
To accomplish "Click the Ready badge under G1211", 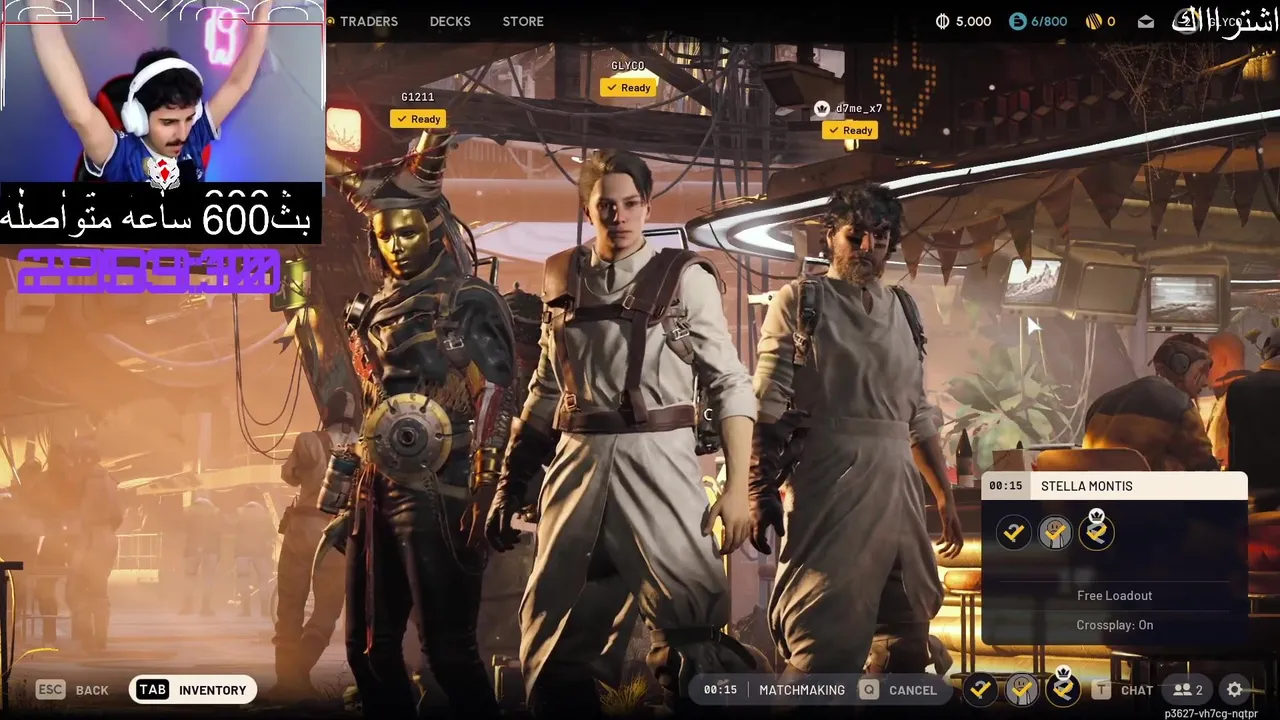I will (x=418, y=119).
